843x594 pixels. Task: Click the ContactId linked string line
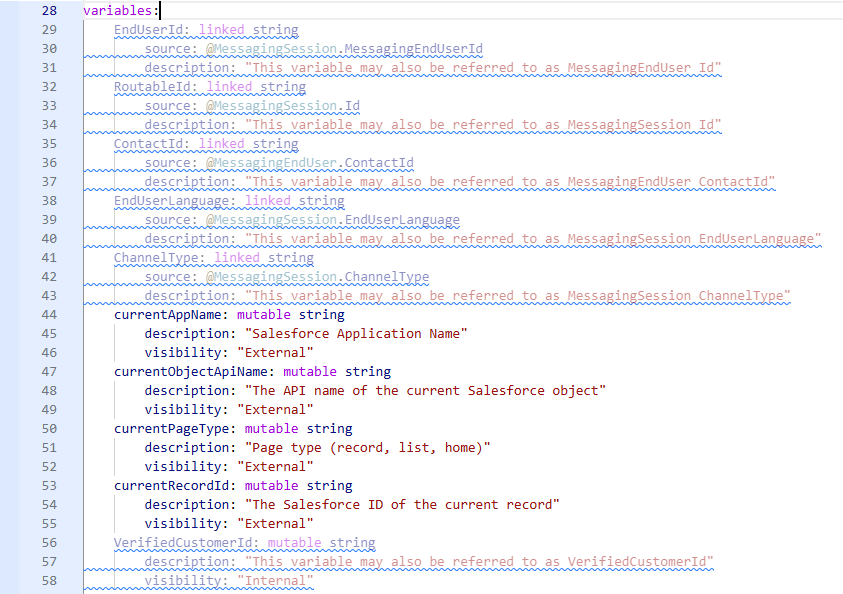(206, 144)
